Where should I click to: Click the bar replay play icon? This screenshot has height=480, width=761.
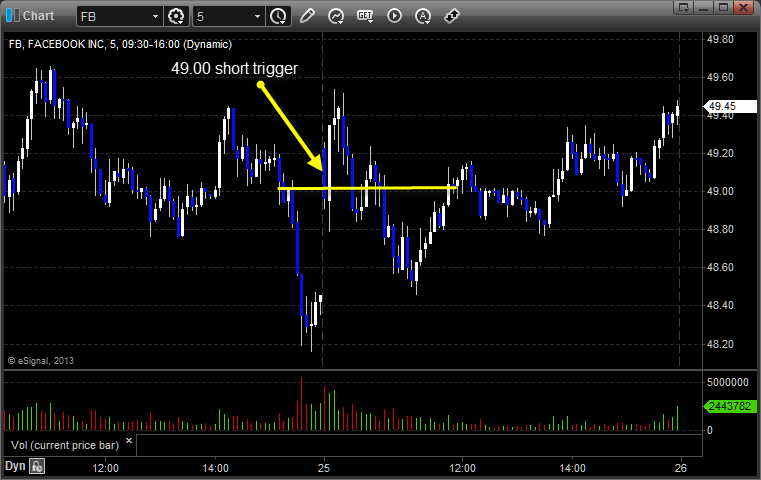pyautogui.click(x=394, y=16)
